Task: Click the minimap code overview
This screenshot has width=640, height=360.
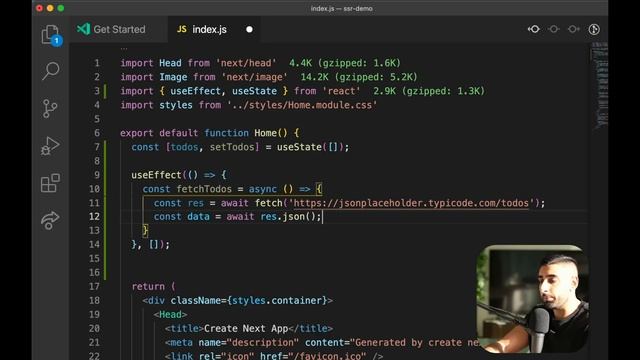Action: point(599,86)
